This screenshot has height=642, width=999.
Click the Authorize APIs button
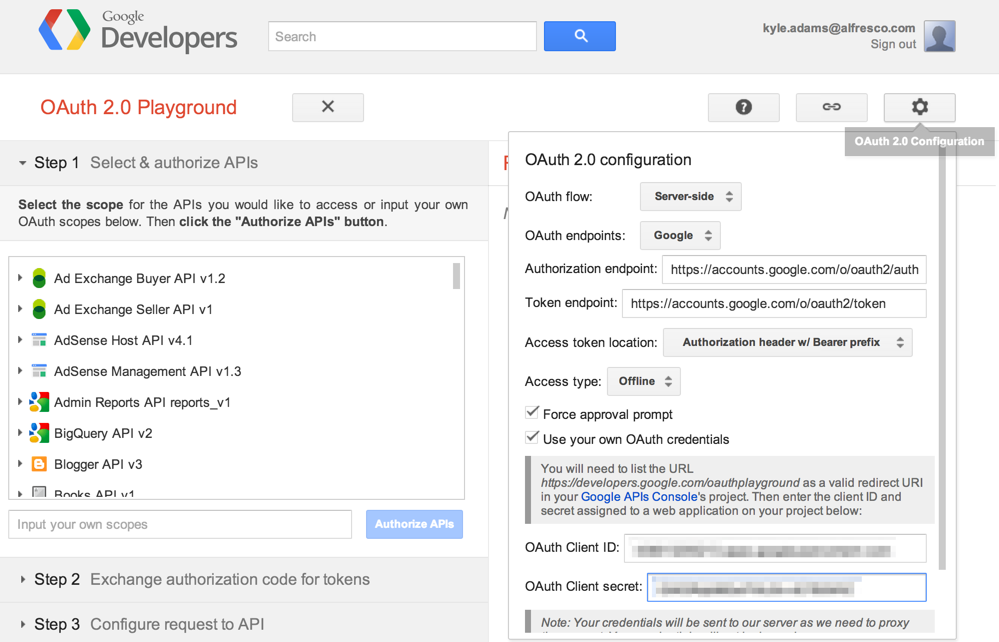coord(414,524)
